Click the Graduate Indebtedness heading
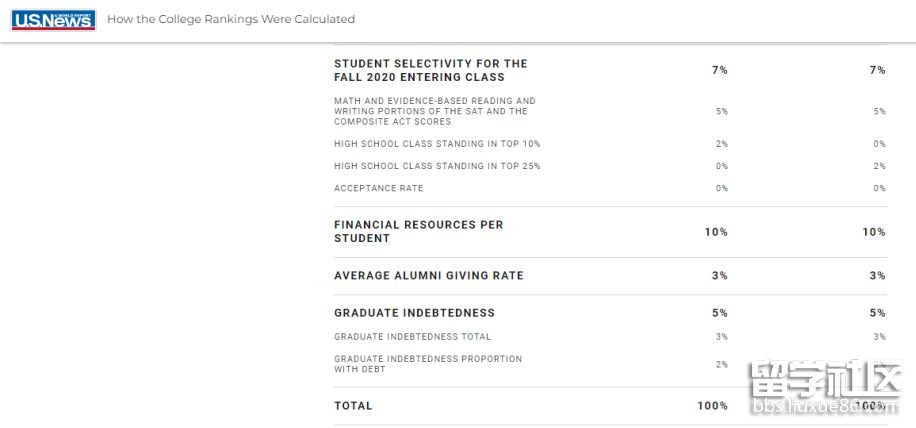This screenshot has height=428, width=916. click(414, 313)
